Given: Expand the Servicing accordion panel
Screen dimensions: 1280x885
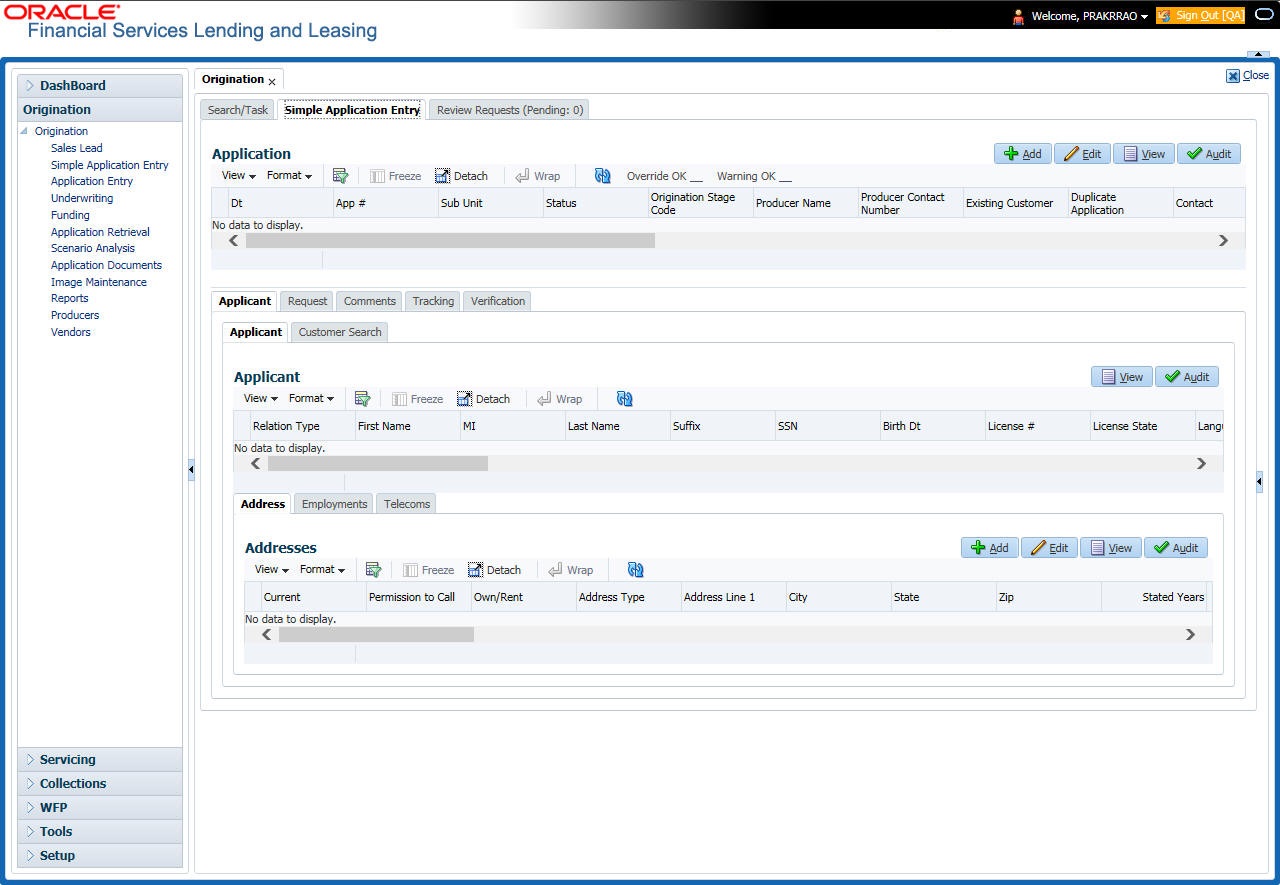Looking at the screenshot, I should (100, 760).
